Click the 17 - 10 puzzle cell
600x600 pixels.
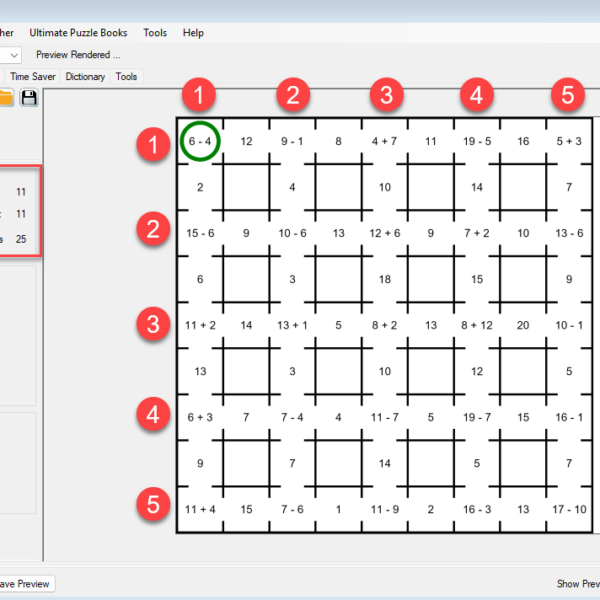(x=568, y=509)
